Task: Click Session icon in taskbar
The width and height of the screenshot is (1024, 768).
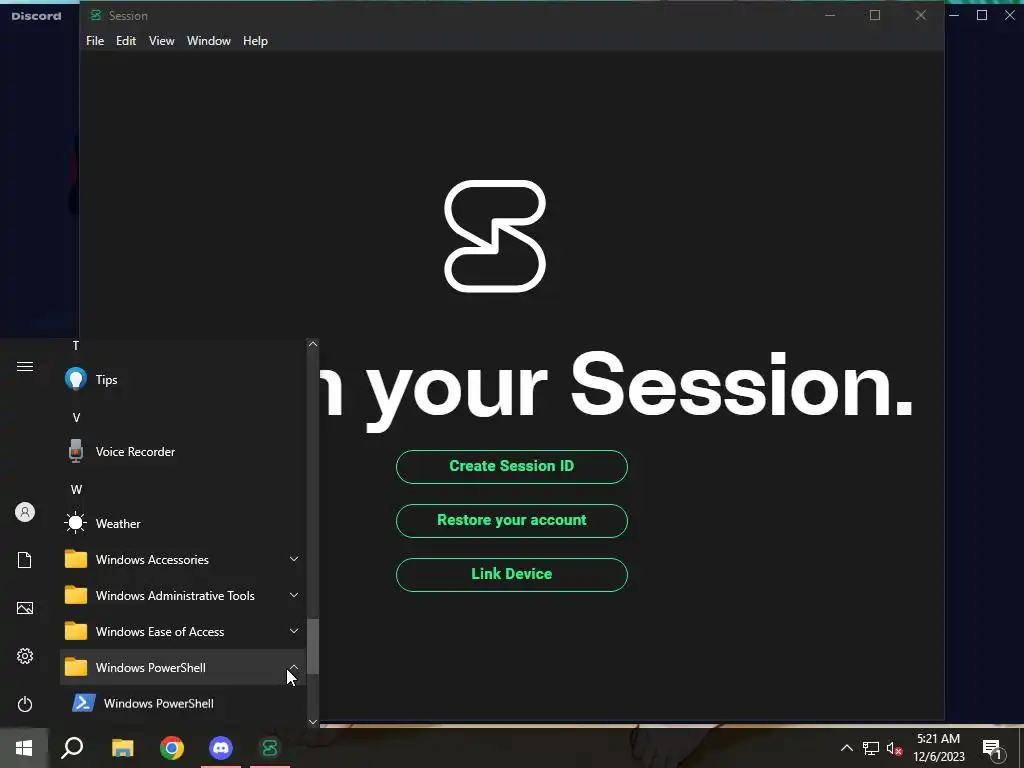Action: (x=270, y=748)
